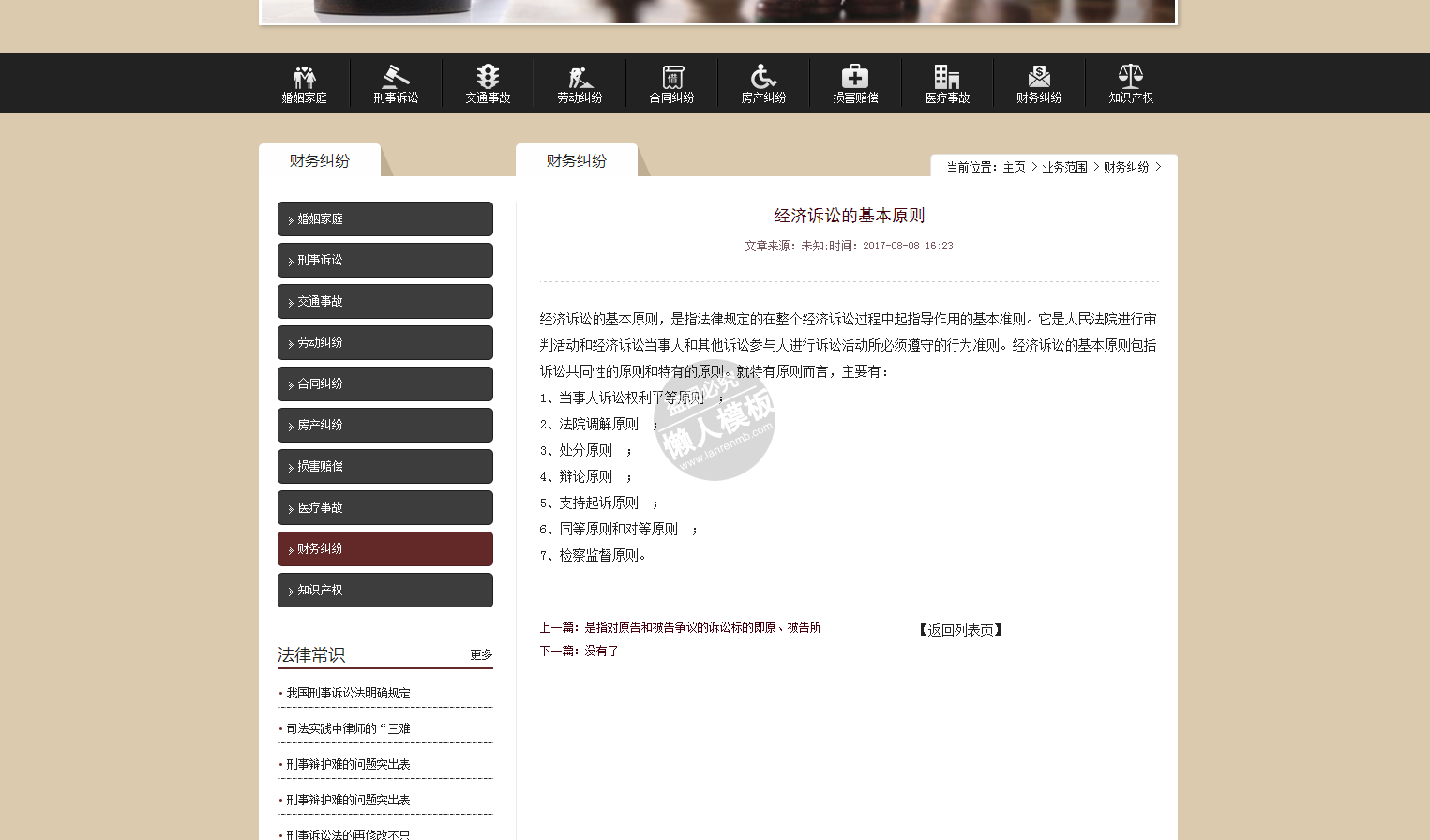Screen dimensions: 1430x840
Task: Click the 劳动纠纷 worker icon
Action: (x=580, y=77)
